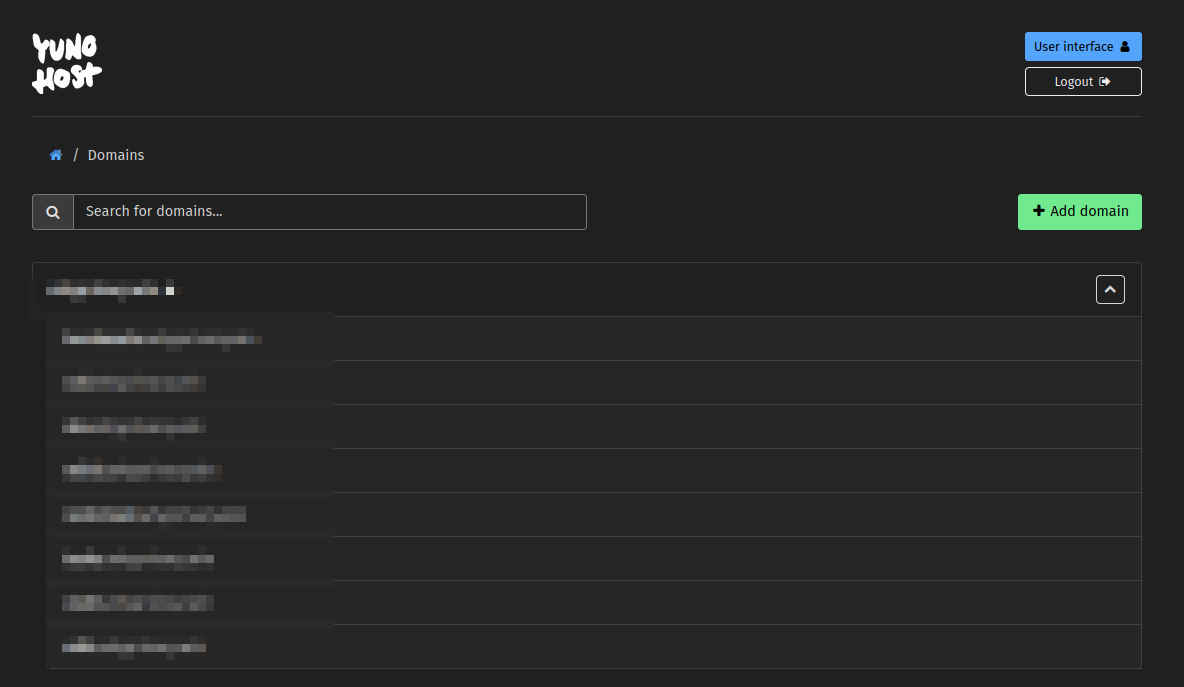Focus the Search for domains field
1184x687 pixels.
pyautogui.click(x=329, y=212)
